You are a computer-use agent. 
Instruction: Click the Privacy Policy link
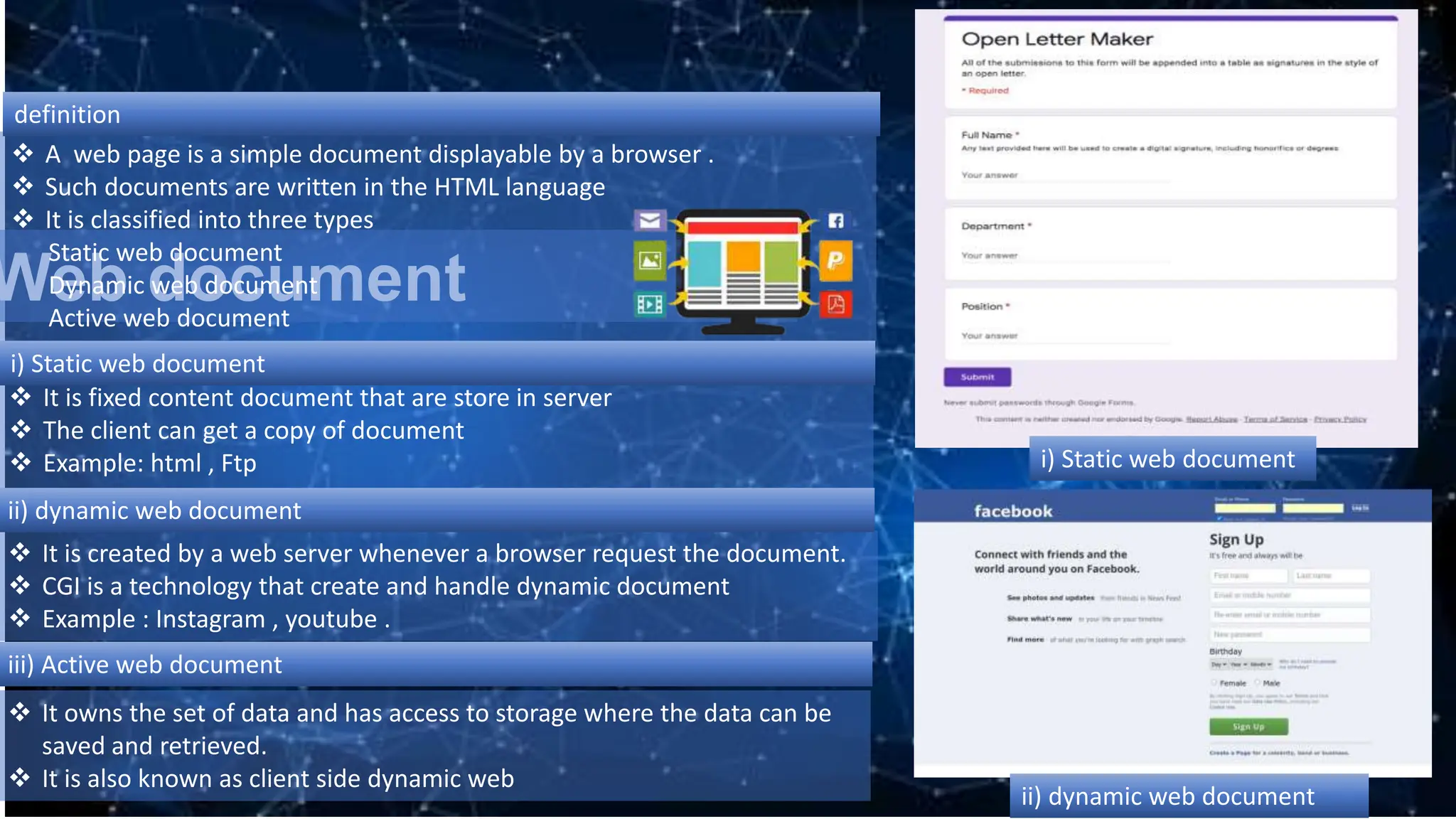tap(1339, 419)
